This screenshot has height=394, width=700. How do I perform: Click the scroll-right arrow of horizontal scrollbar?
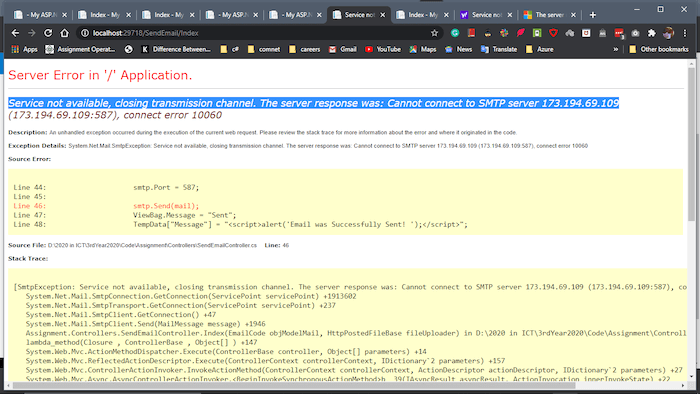pyautogui.click(x=683, y=385)
